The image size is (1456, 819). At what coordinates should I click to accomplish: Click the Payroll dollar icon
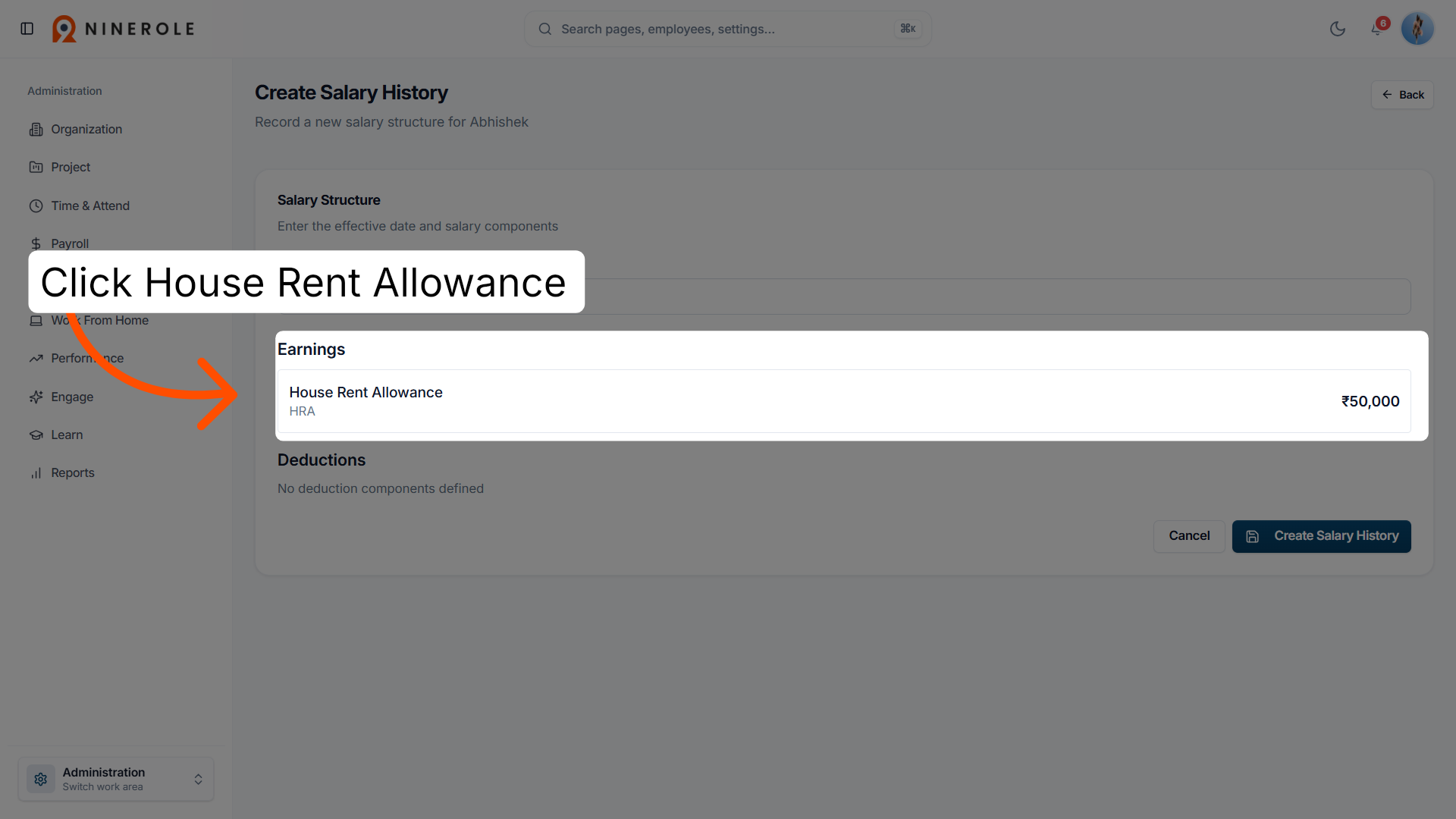36,243
